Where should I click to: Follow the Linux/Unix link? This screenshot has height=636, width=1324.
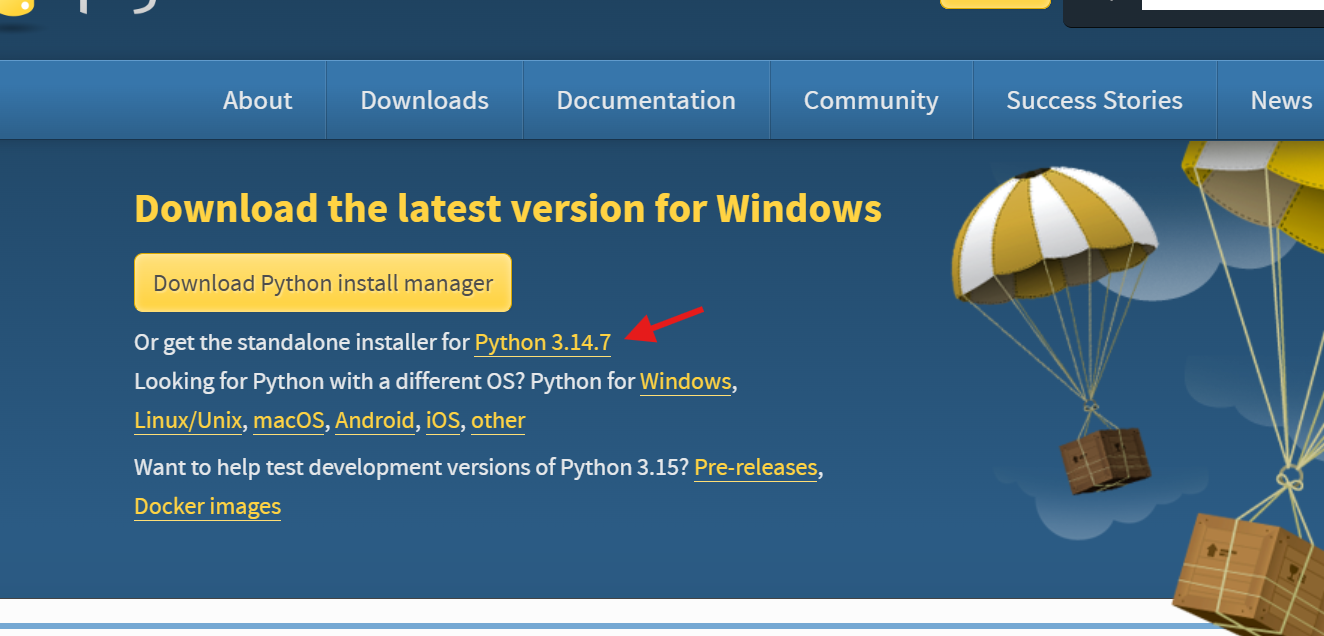(188, 420)
